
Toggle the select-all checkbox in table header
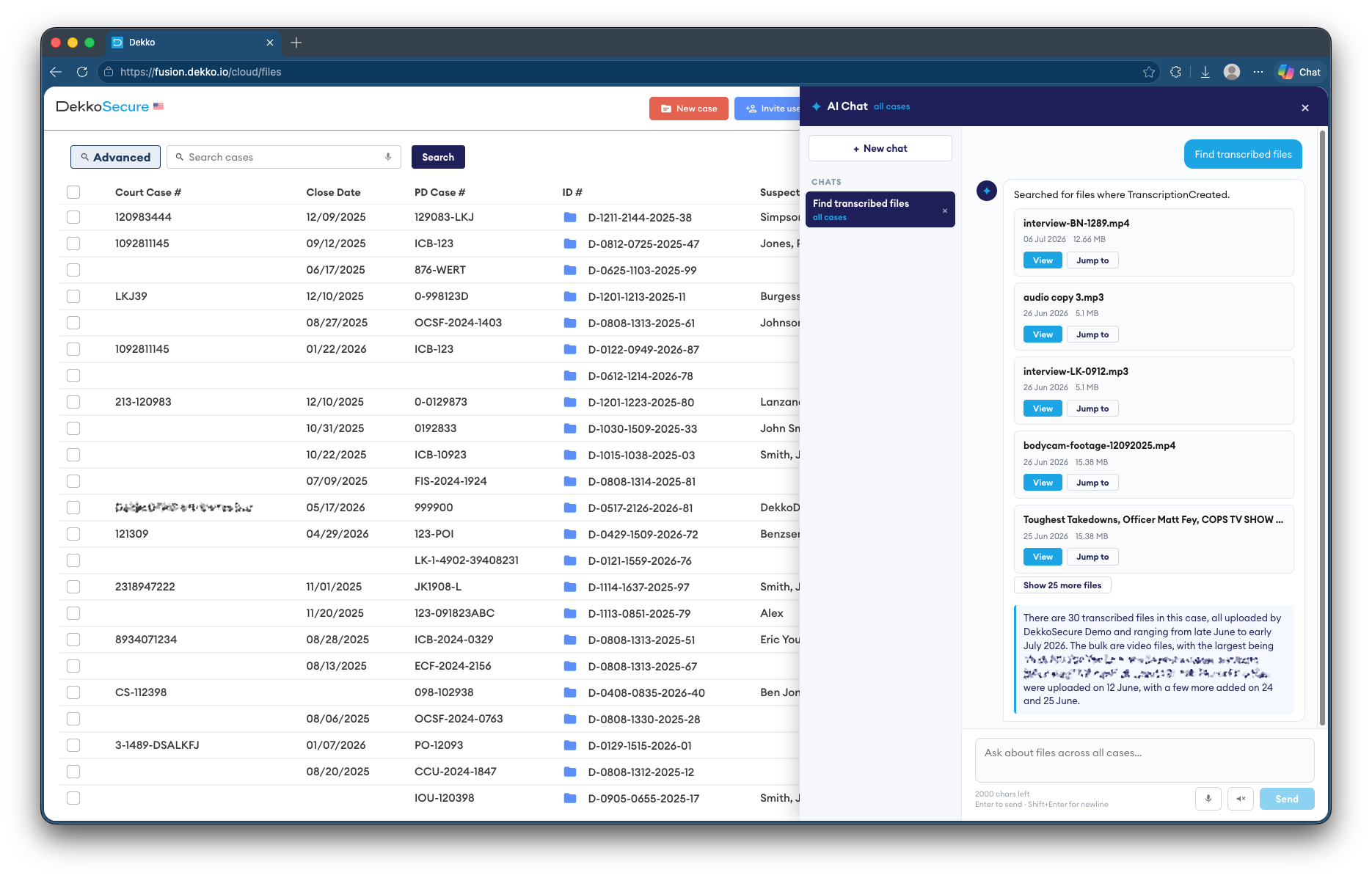(73, 192)
